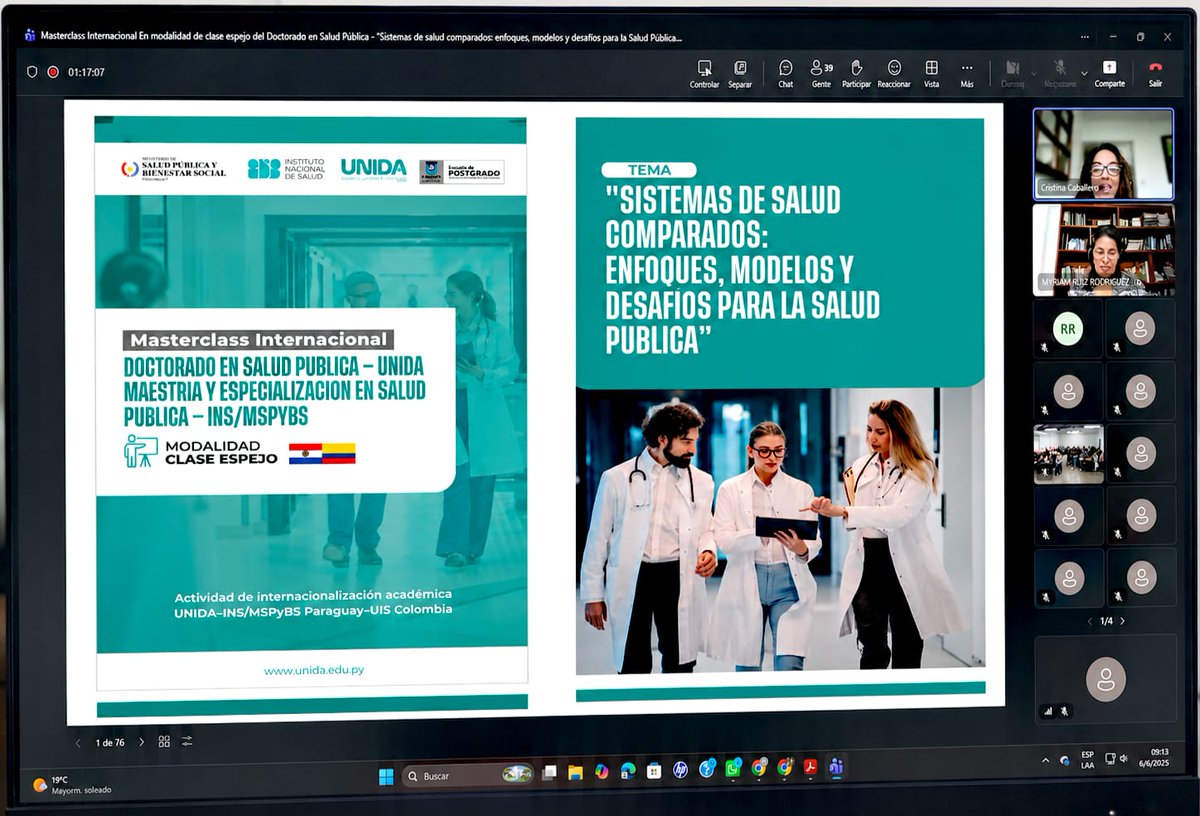Click the Separar pop-out icon
The image size is (1200, 816).
click(740, 73)
